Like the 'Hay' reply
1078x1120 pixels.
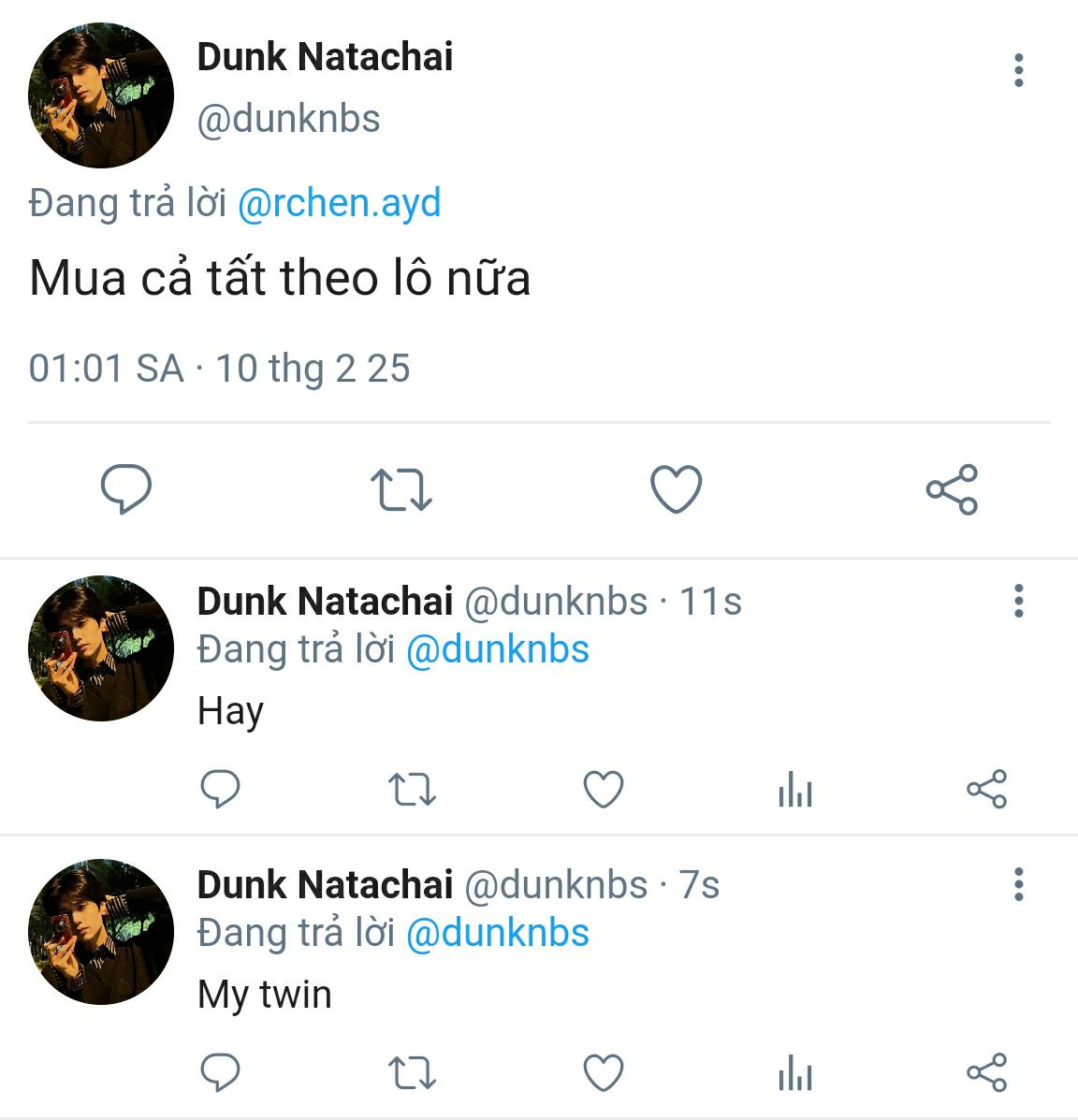tap(604, 790)
